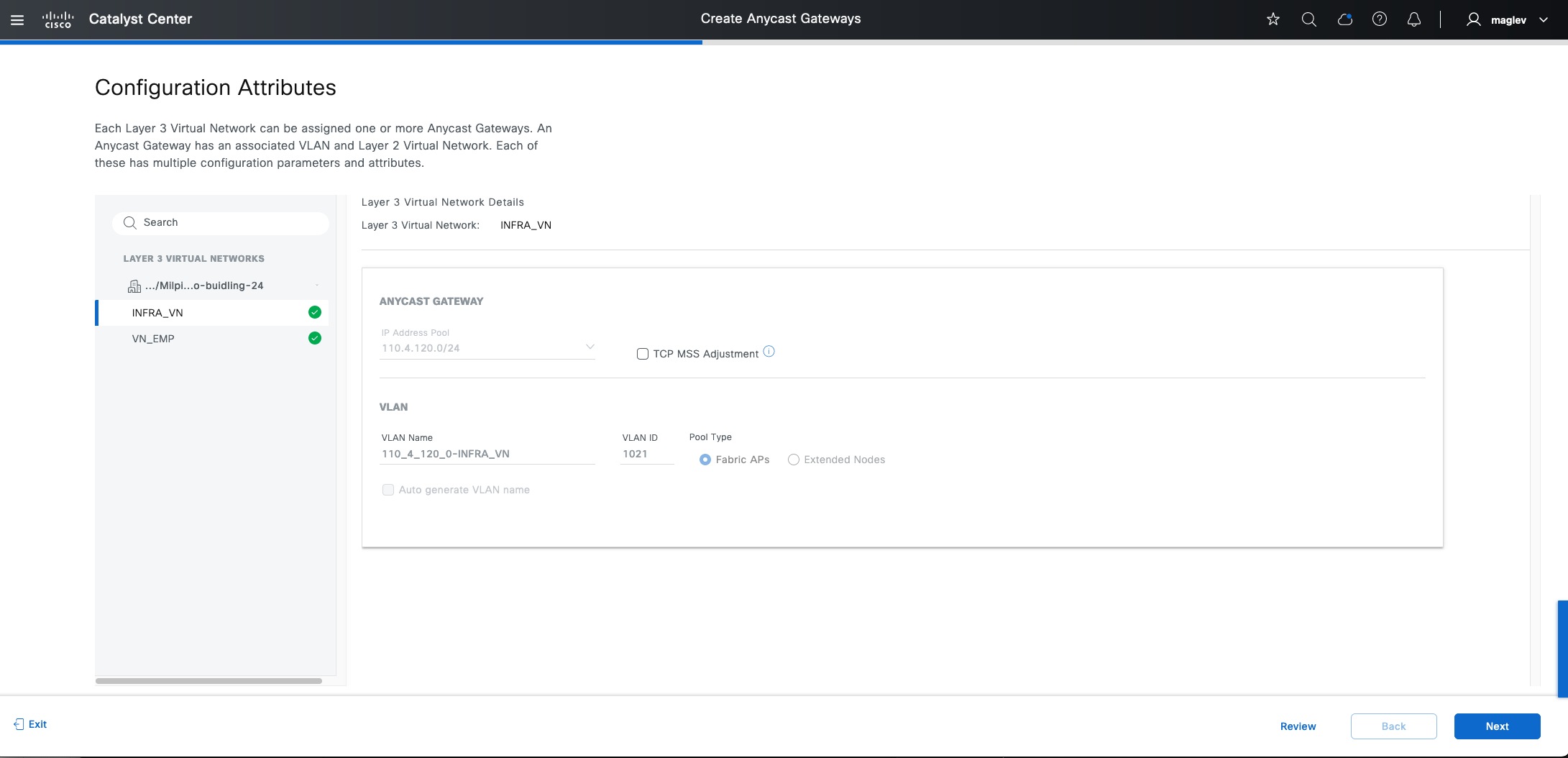
Task: Open the global search magnifier
Action: pos(1308,19)
